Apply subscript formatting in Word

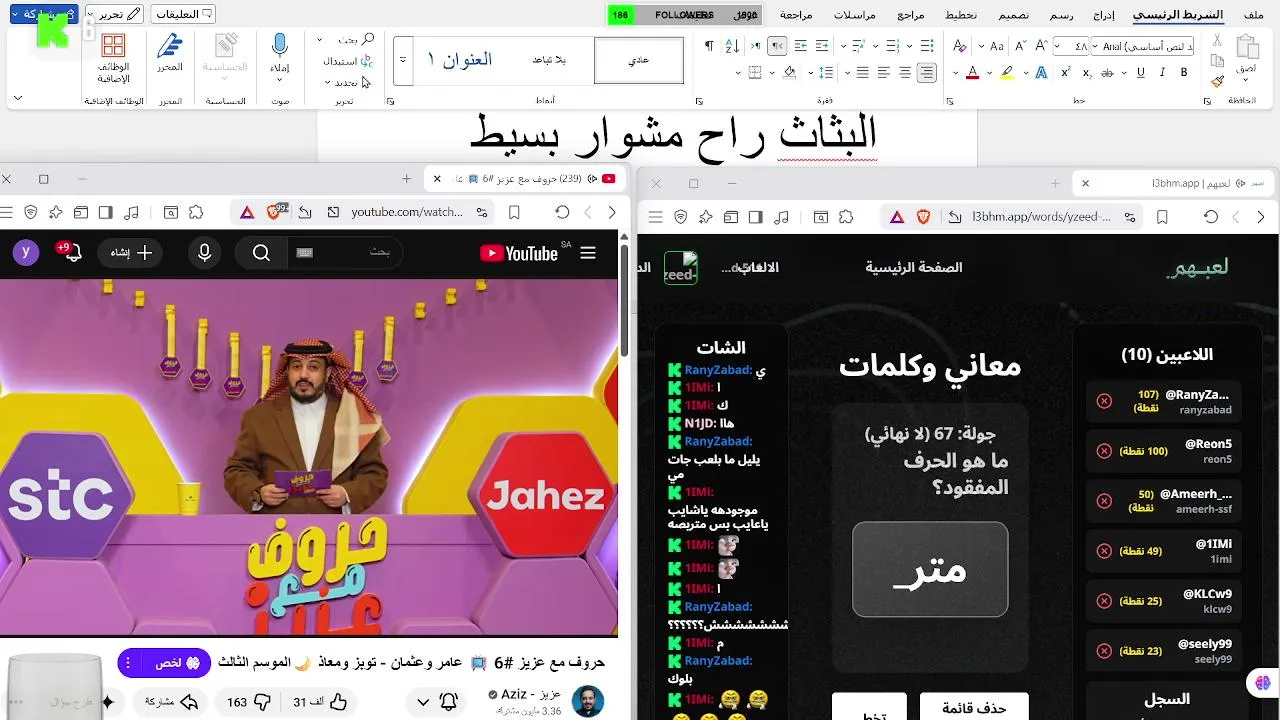(x=1086, y=72)
